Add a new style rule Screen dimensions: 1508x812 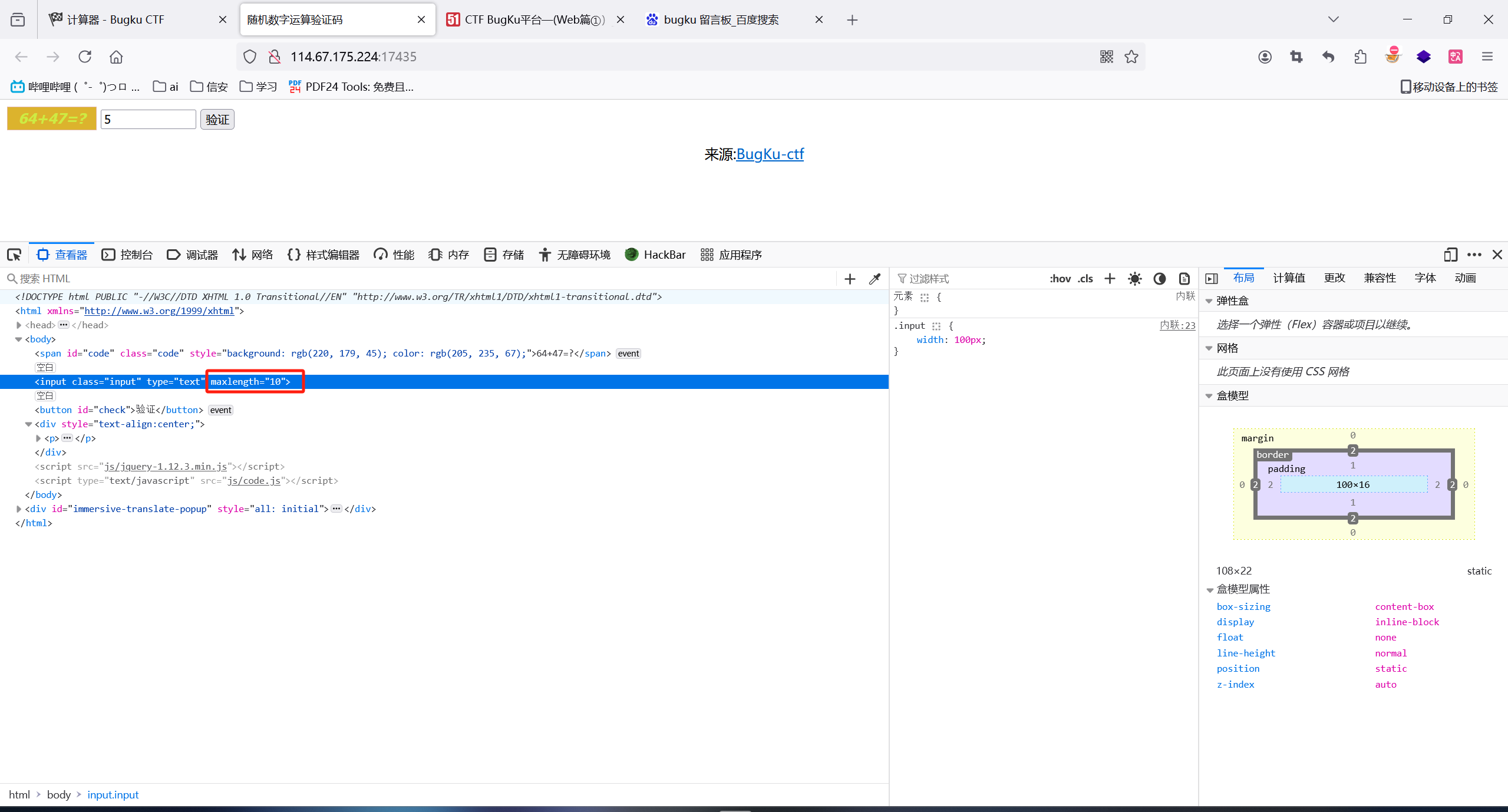click(x=1110, y=278)
